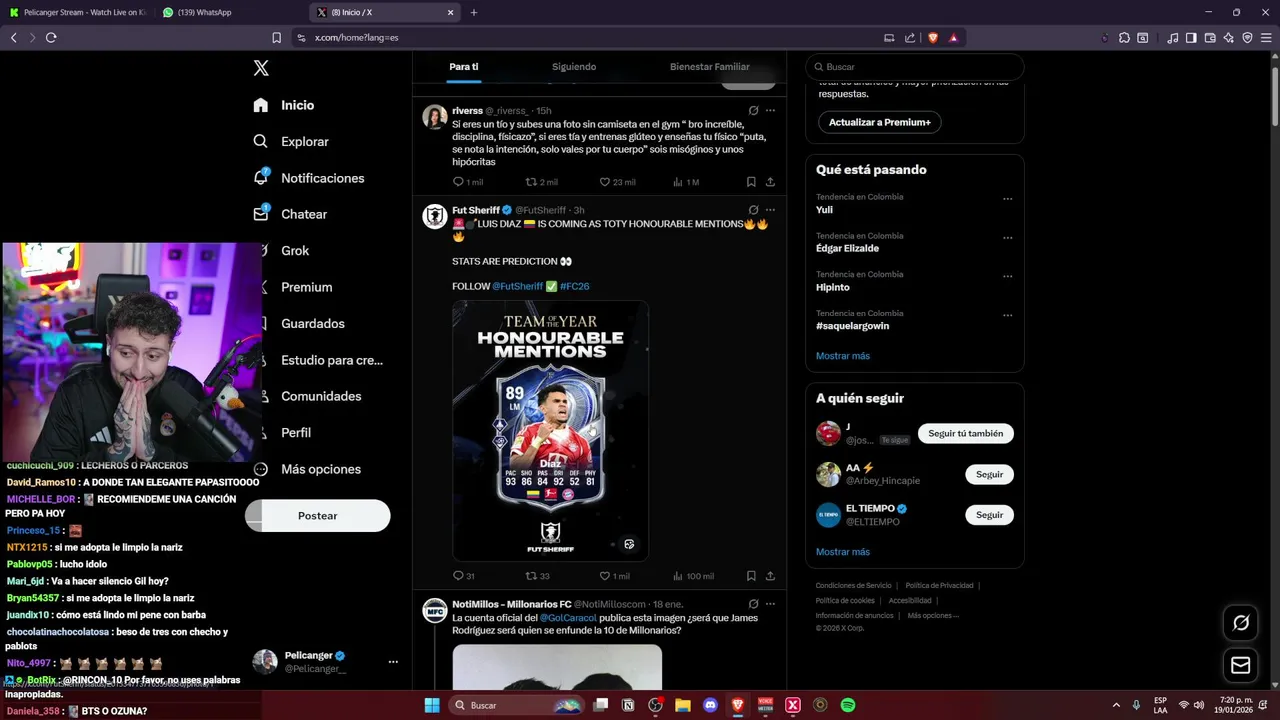Open Brave Leo AI icon
Screen dimensions: 1280x720
(1229, 37)
